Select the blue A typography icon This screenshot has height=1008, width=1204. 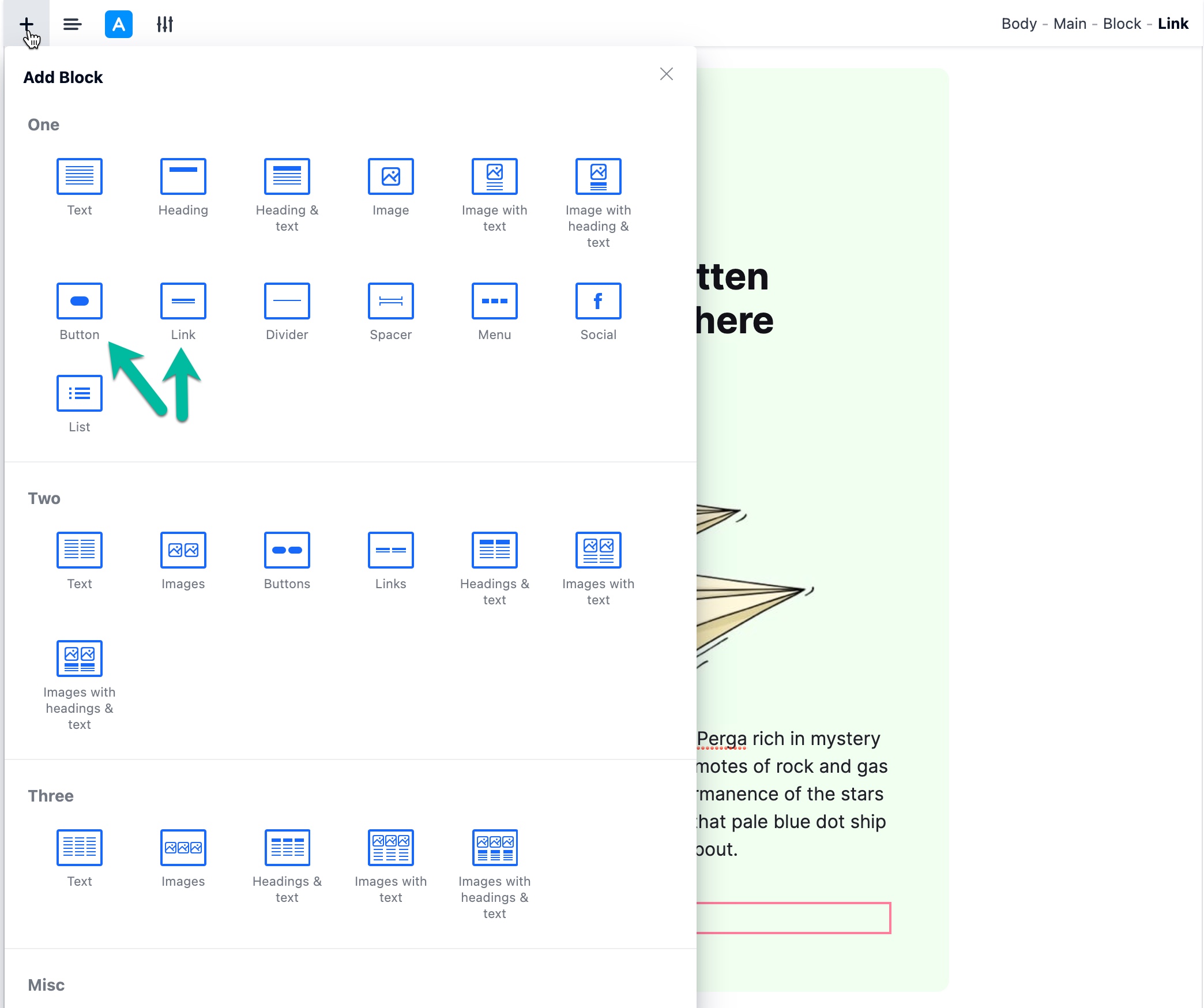coord(118,24)
